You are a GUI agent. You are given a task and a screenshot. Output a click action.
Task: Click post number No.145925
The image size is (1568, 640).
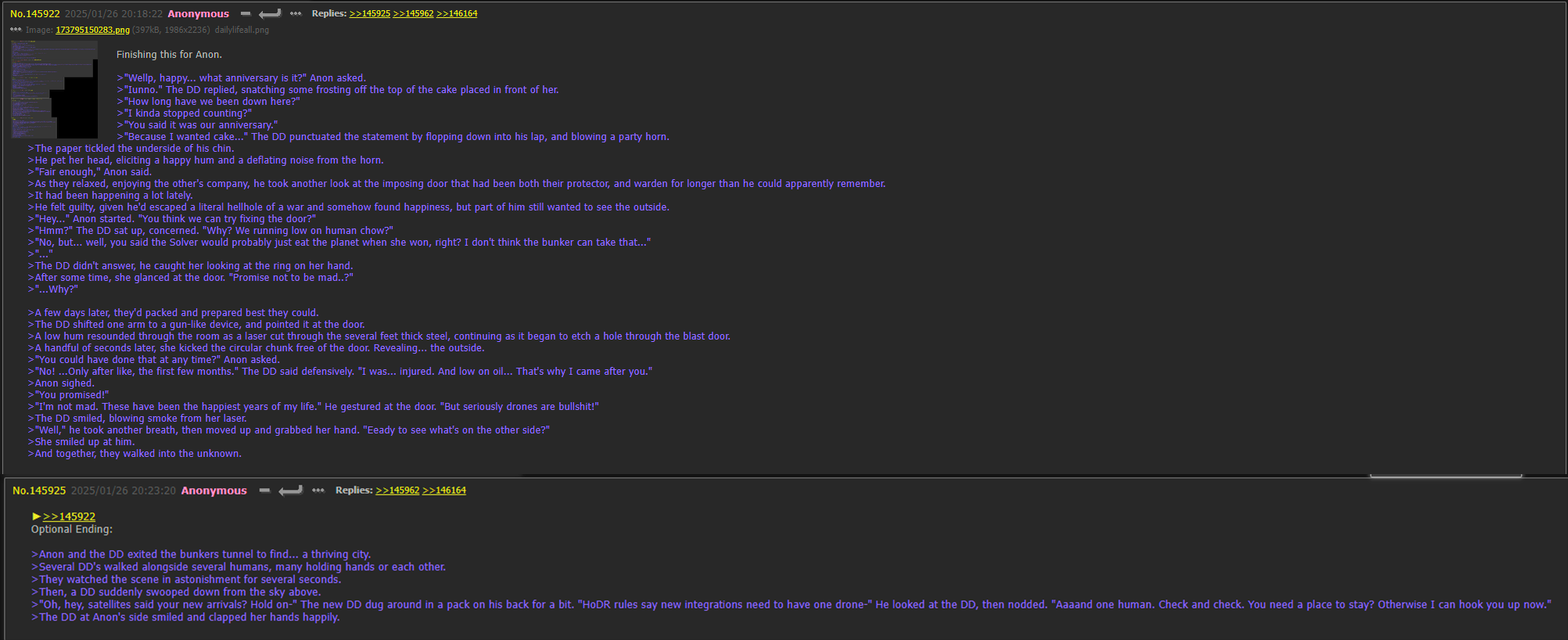tap(39, 491)
